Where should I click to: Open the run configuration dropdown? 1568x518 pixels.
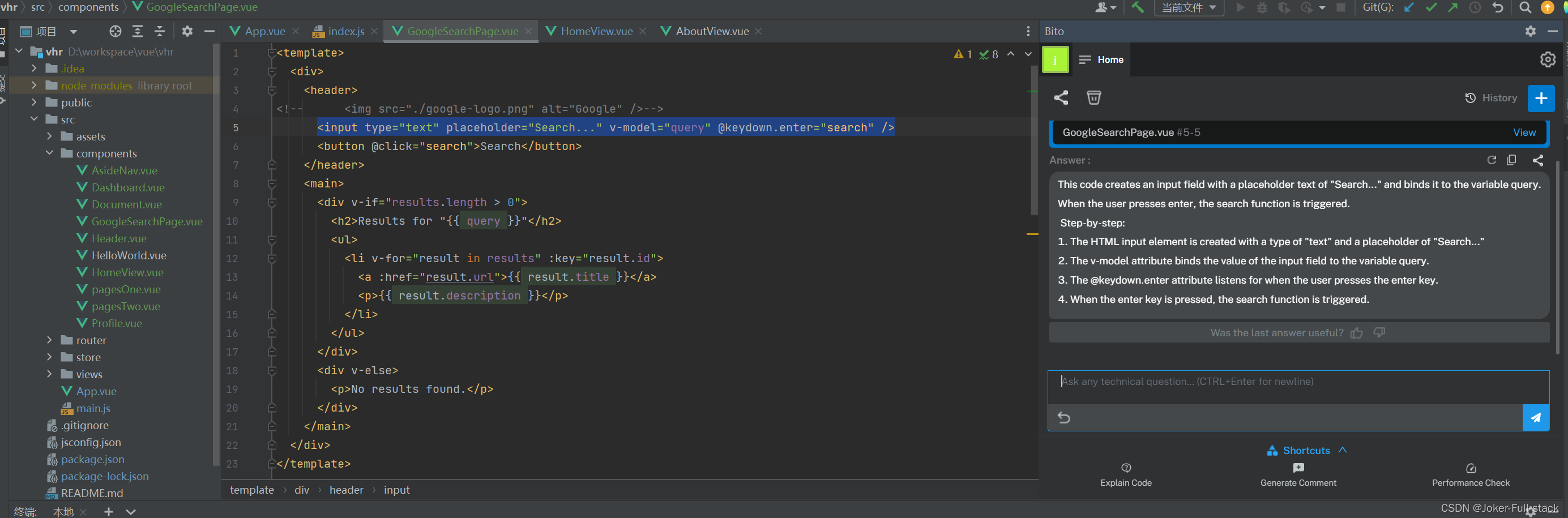click(x=1189, y=7)
